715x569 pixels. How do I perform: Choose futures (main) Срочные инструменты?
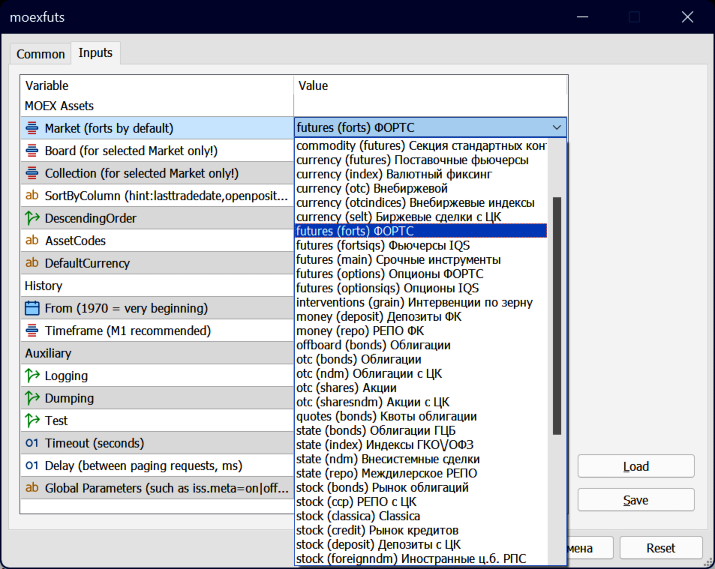point(421,260)
